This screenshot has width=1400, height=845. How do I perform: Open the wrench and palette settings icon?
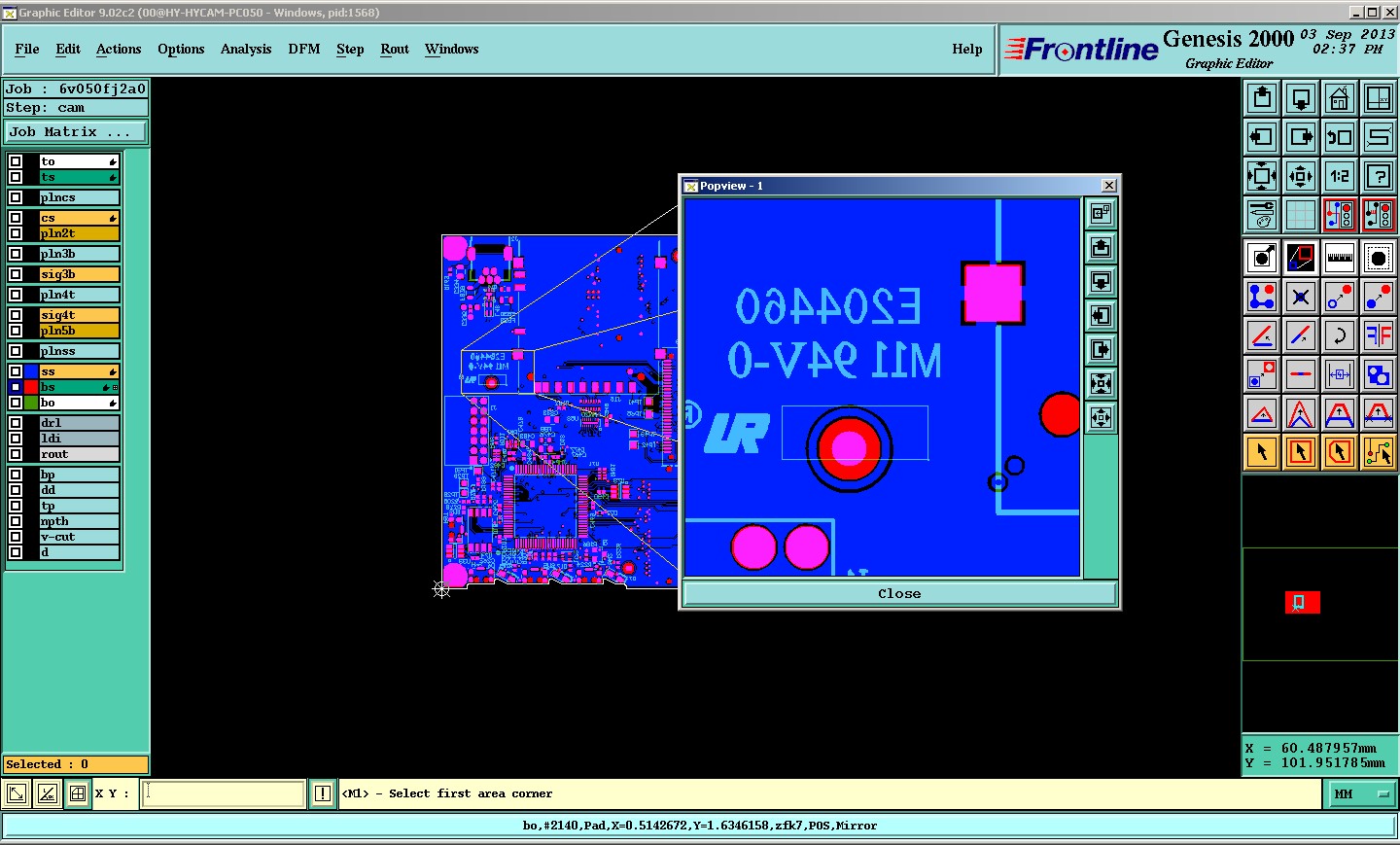(1262, 215)
